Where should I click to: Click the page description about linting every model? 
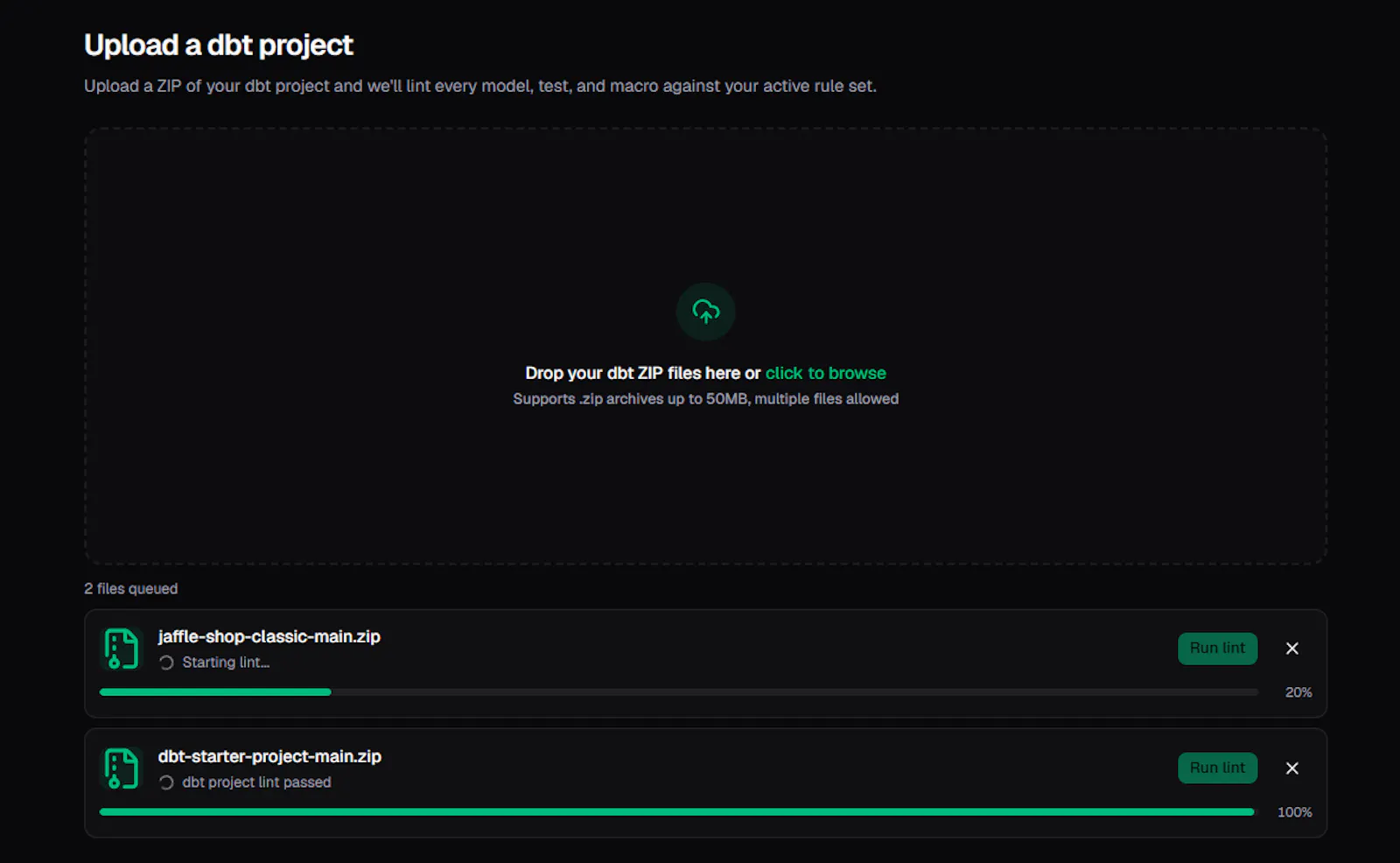[x=480, y=86]
